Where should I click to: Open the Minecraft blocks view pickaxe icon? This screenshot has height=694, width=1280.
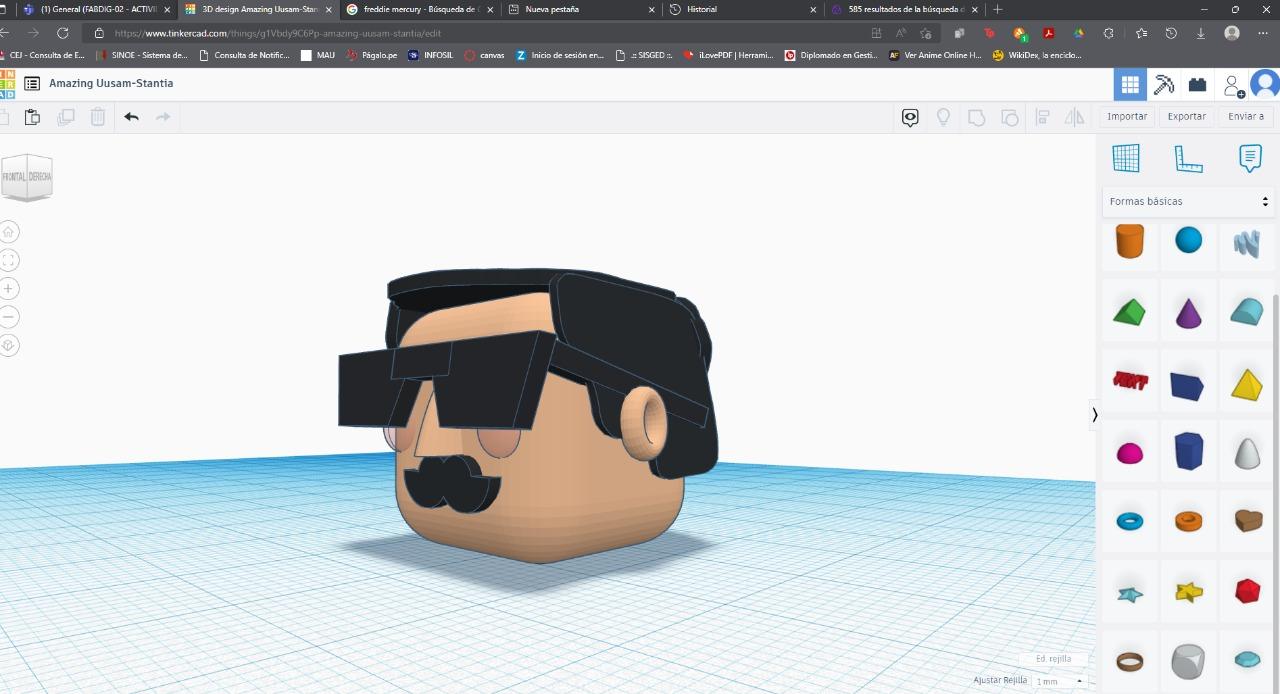(1163, 85)
